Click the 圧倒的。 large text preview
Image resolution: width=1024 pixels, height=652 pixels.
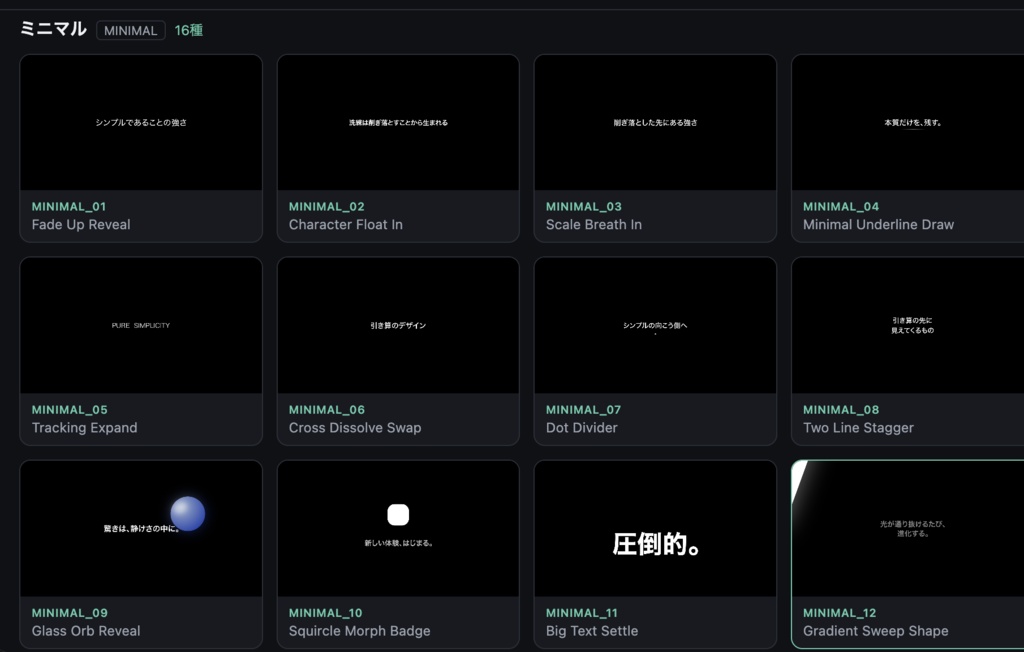click(656, 544)
